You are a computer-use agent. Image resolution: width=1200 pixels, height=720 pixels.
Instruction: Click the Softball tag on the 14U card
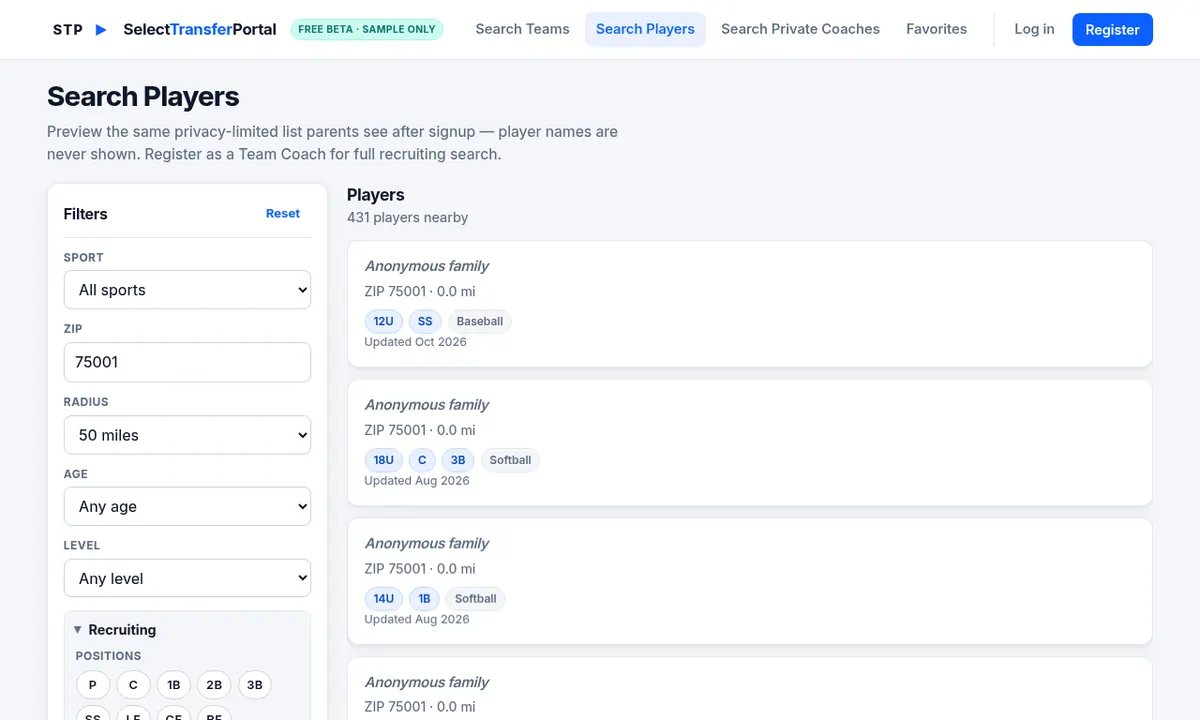click(476, 599)
